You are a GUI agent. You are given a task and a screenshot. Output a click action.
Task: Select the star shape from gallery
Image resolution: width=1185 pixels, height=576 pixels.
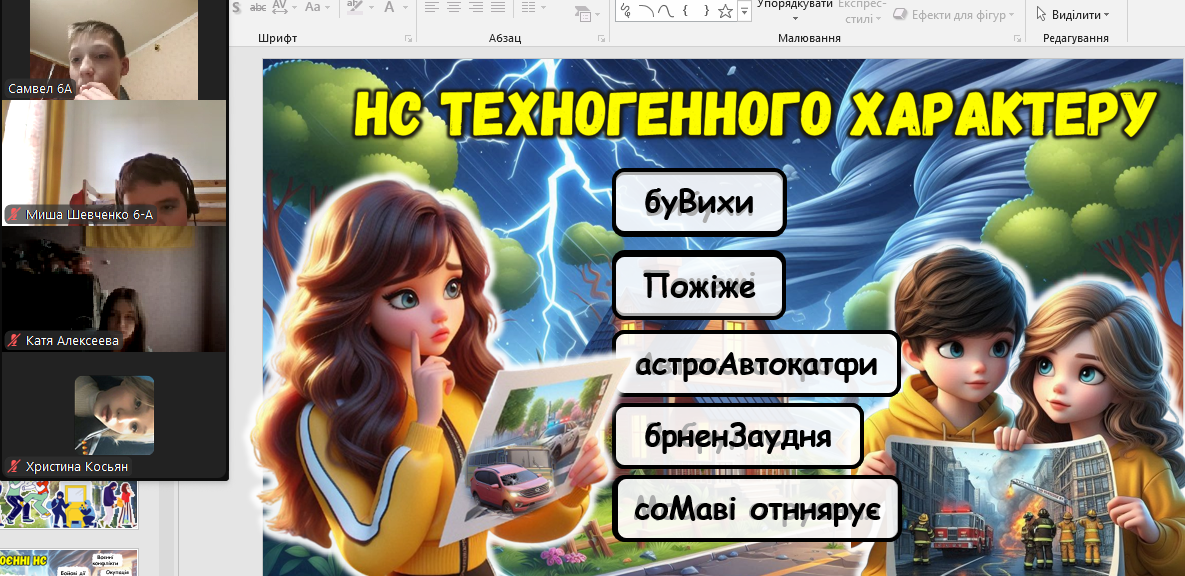point(725,11)
